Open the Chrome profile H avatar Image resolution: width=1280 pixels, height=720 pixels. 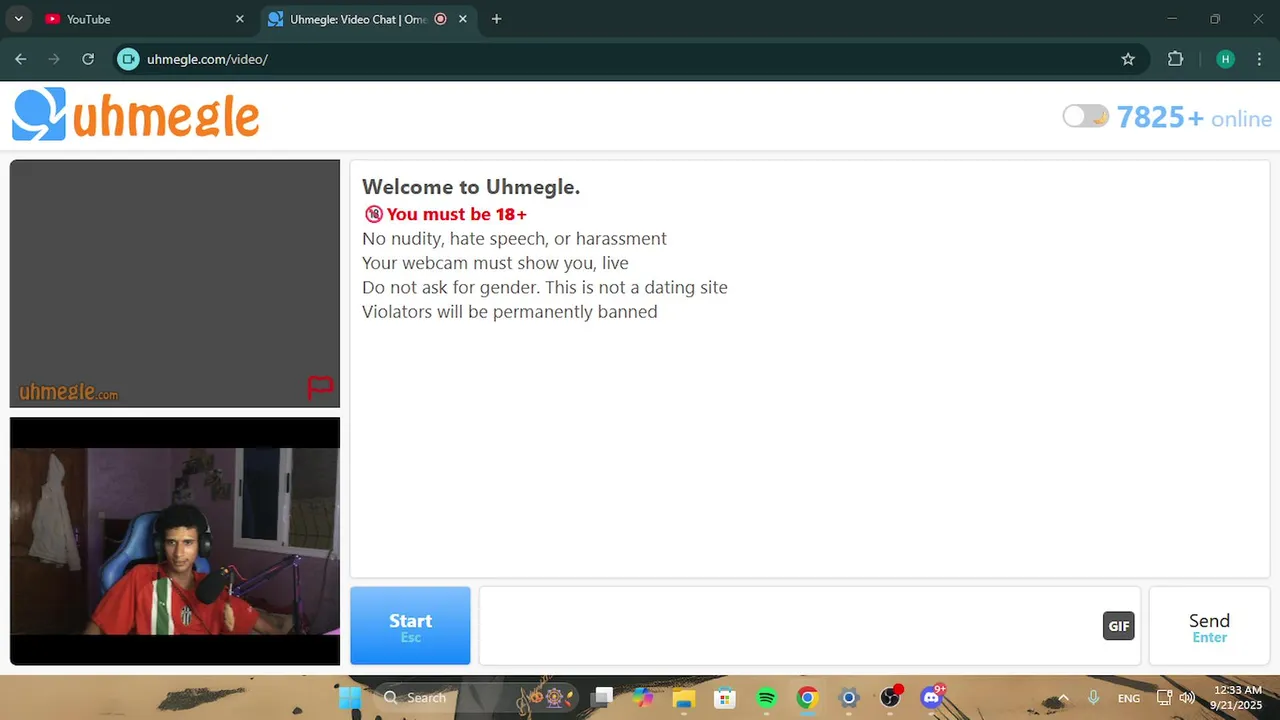click(1225, 59)
